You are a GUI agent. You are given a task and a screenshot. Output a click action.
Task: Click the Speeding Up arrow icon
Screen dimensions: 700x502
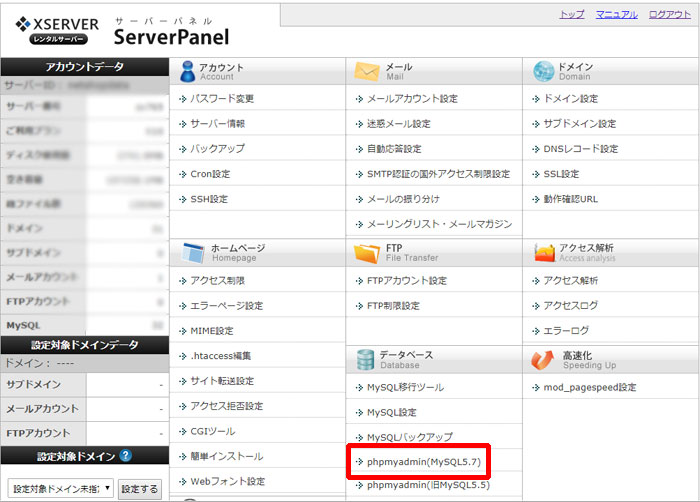click(x=542, y=360)
